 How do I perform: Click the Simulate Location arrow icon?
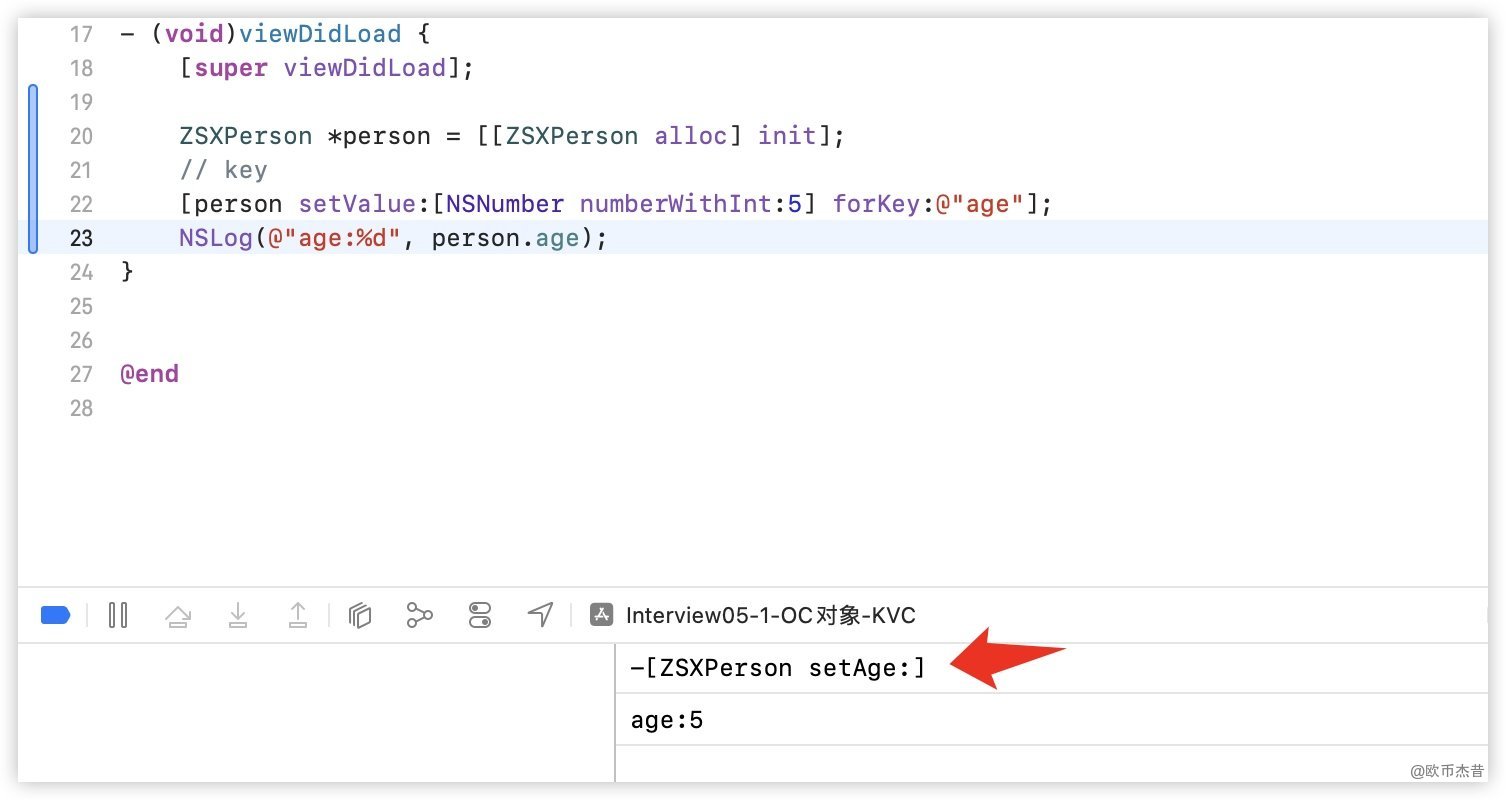pos(540,615)
